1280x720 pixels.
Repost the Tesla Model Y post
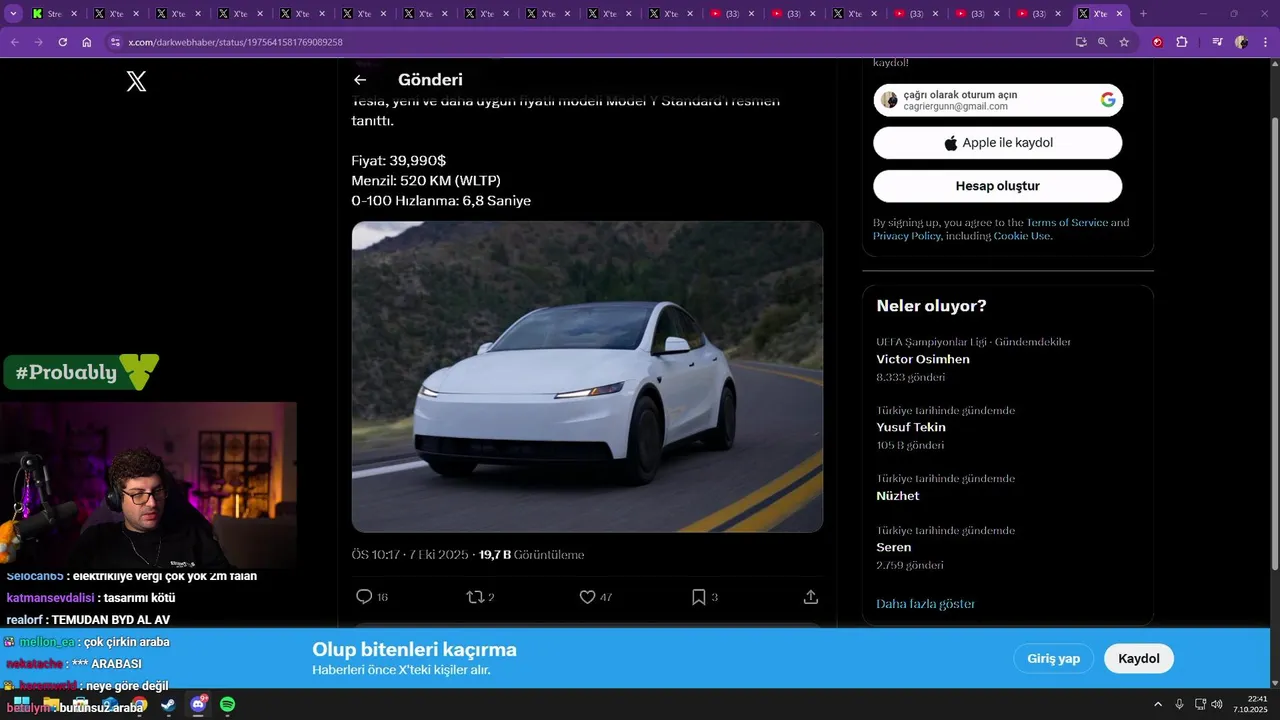(x=475, y=597)
